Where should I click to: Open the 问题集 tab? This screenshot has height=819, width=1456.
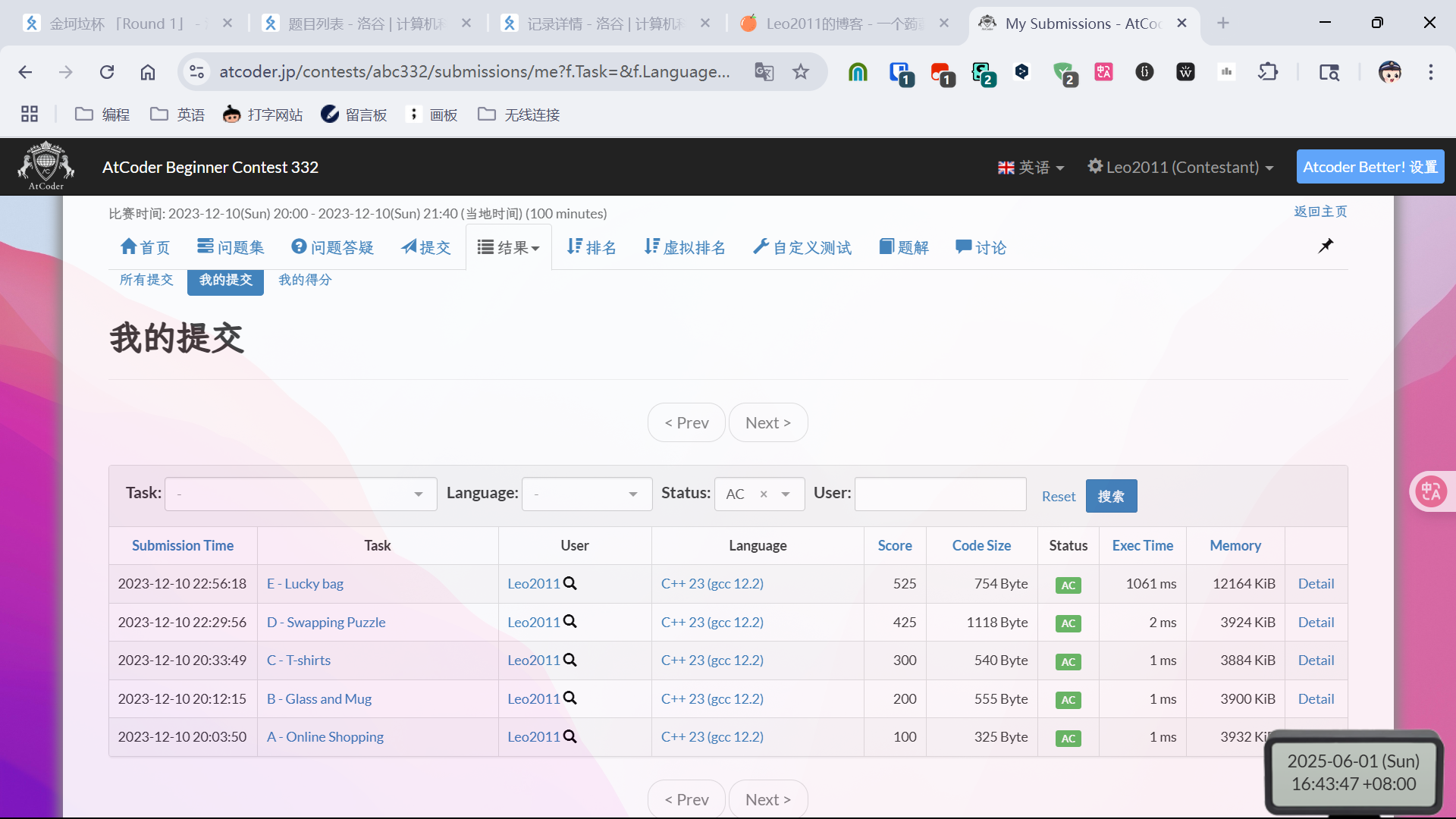click(x=231, y=247)
